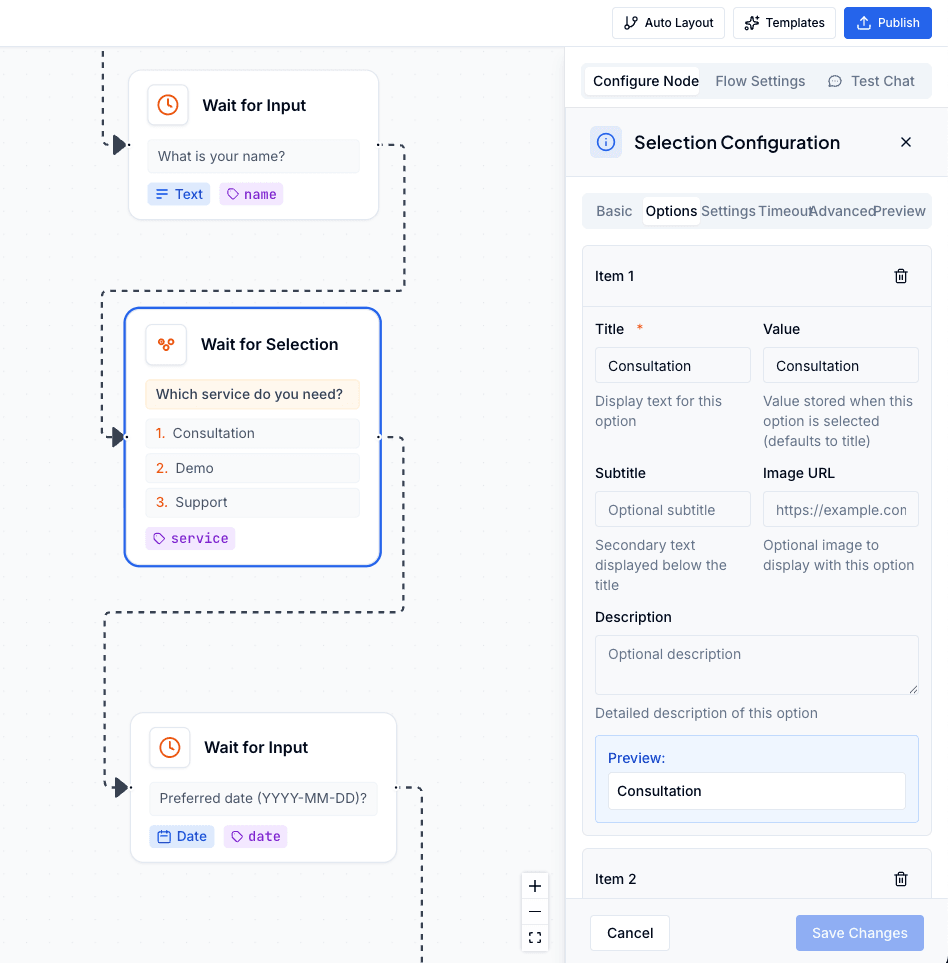The width and height of the screenshot is (948, 963).
Task: Click the clock icon on the first Wait for Input node
Action: 169,104
